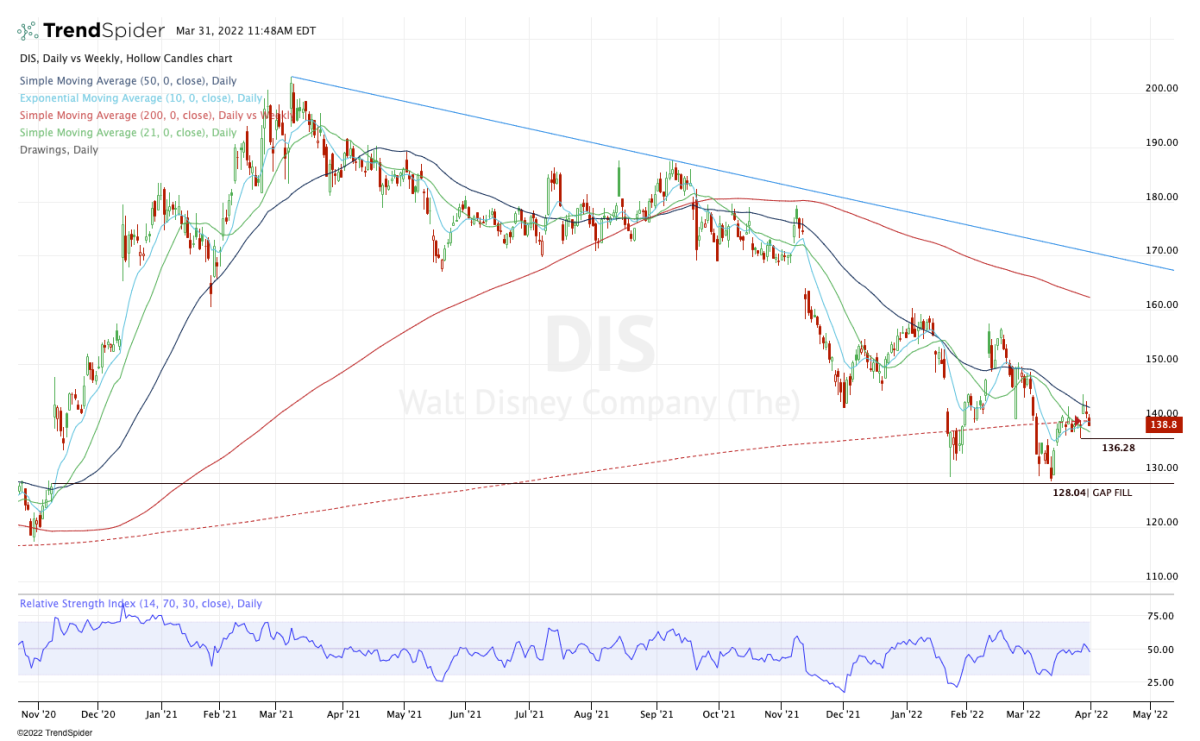The width and height of the screenshot is (1200, 741).
Task: Click the Mar '21 date axis label
Action: (x=276, y=715)
